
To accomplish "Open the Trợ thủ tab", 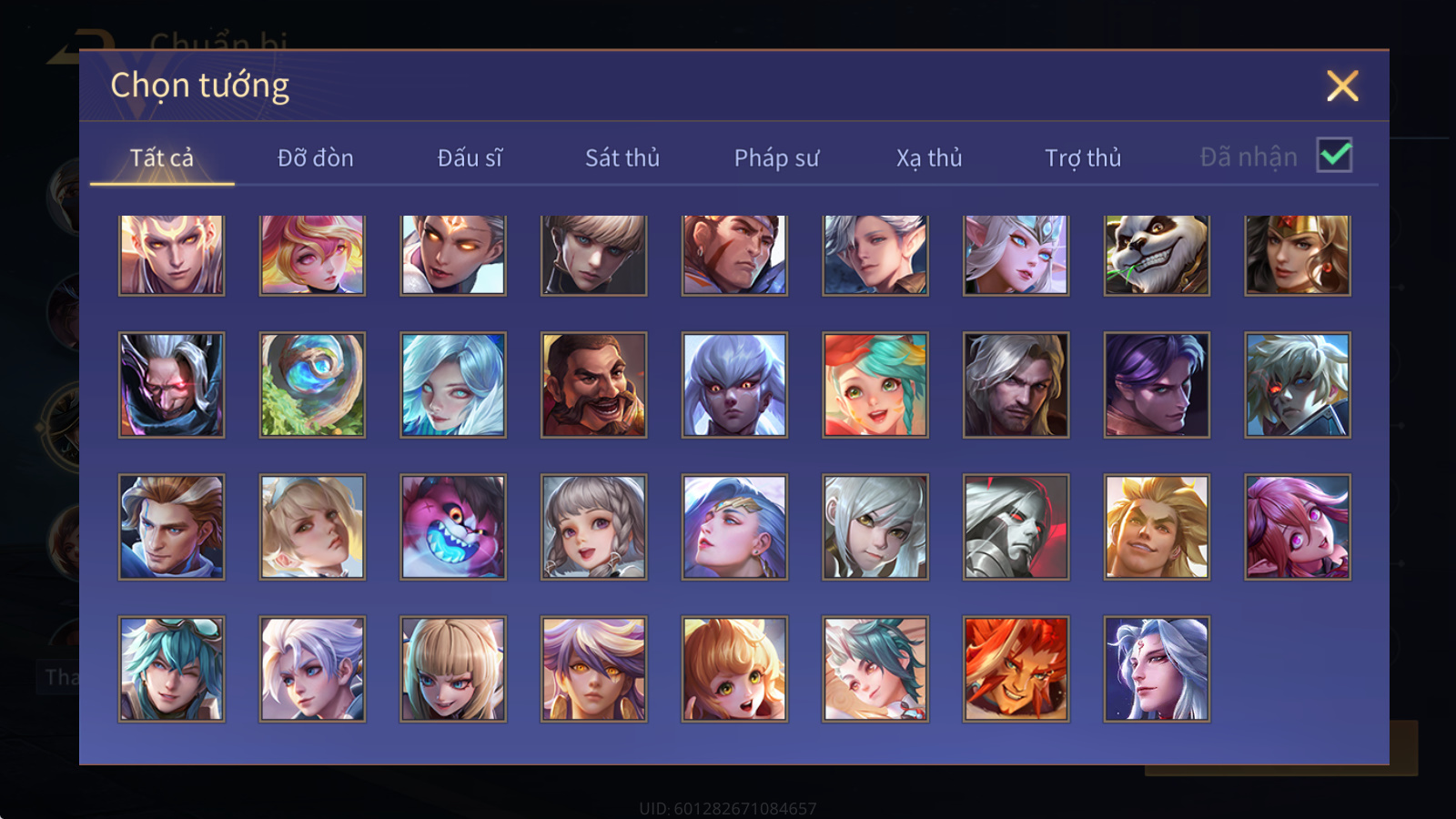I will tap(1083, 157).
